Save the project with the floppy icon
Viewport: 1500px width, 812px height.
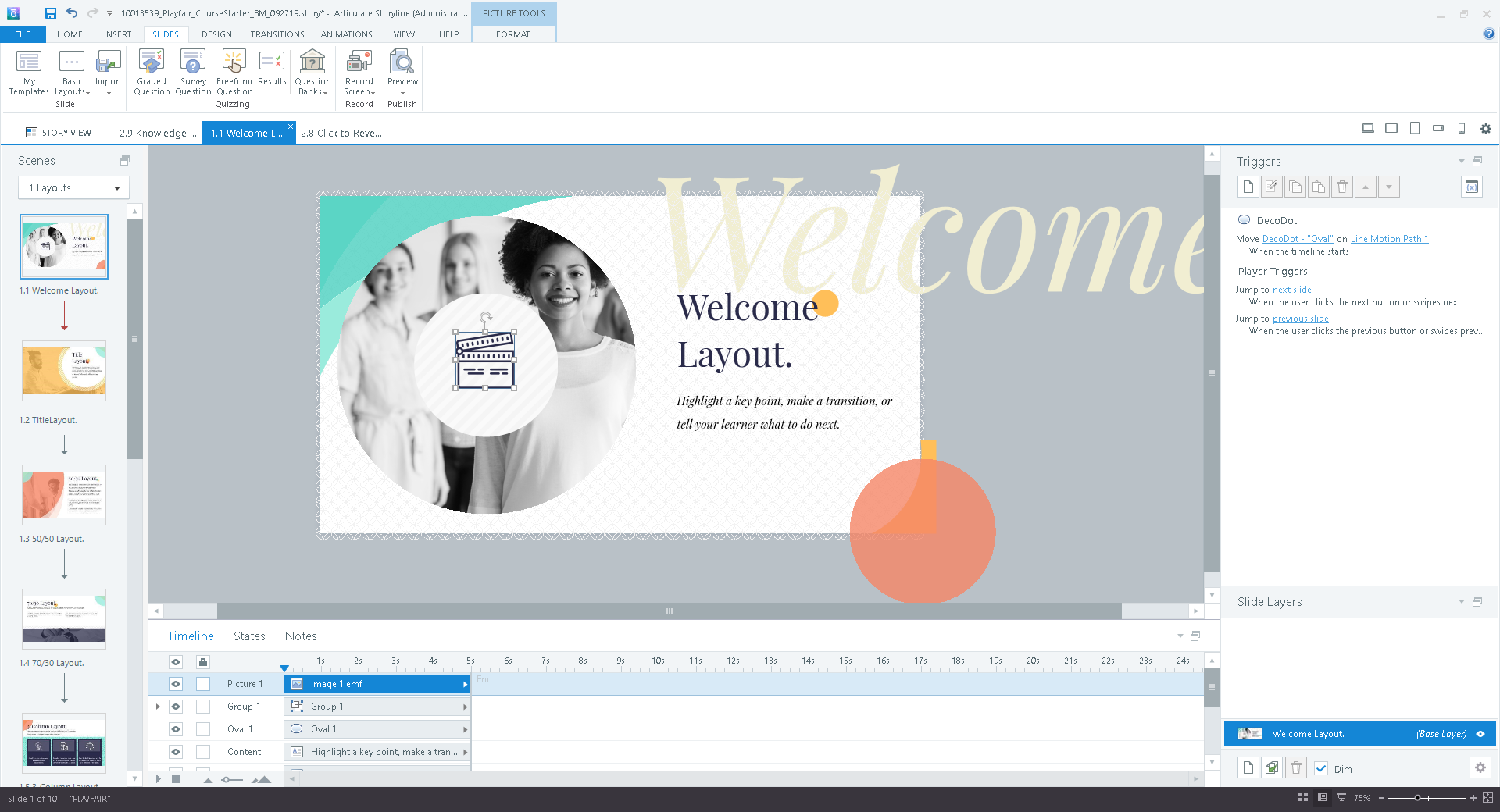(x=51, y=13)
